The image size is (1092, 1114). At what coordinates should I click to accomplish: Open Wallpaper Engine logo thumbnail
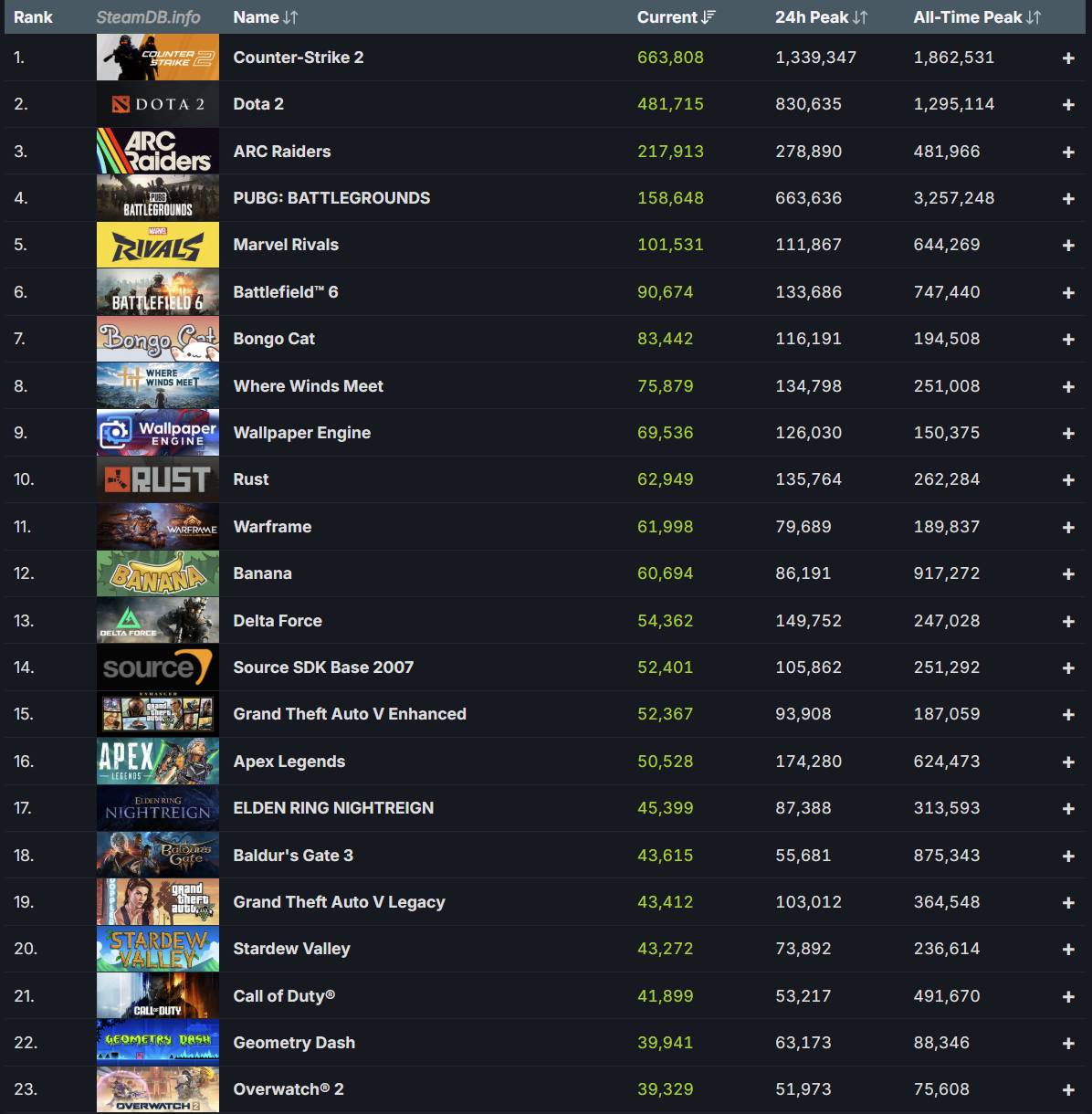[158, 433]
